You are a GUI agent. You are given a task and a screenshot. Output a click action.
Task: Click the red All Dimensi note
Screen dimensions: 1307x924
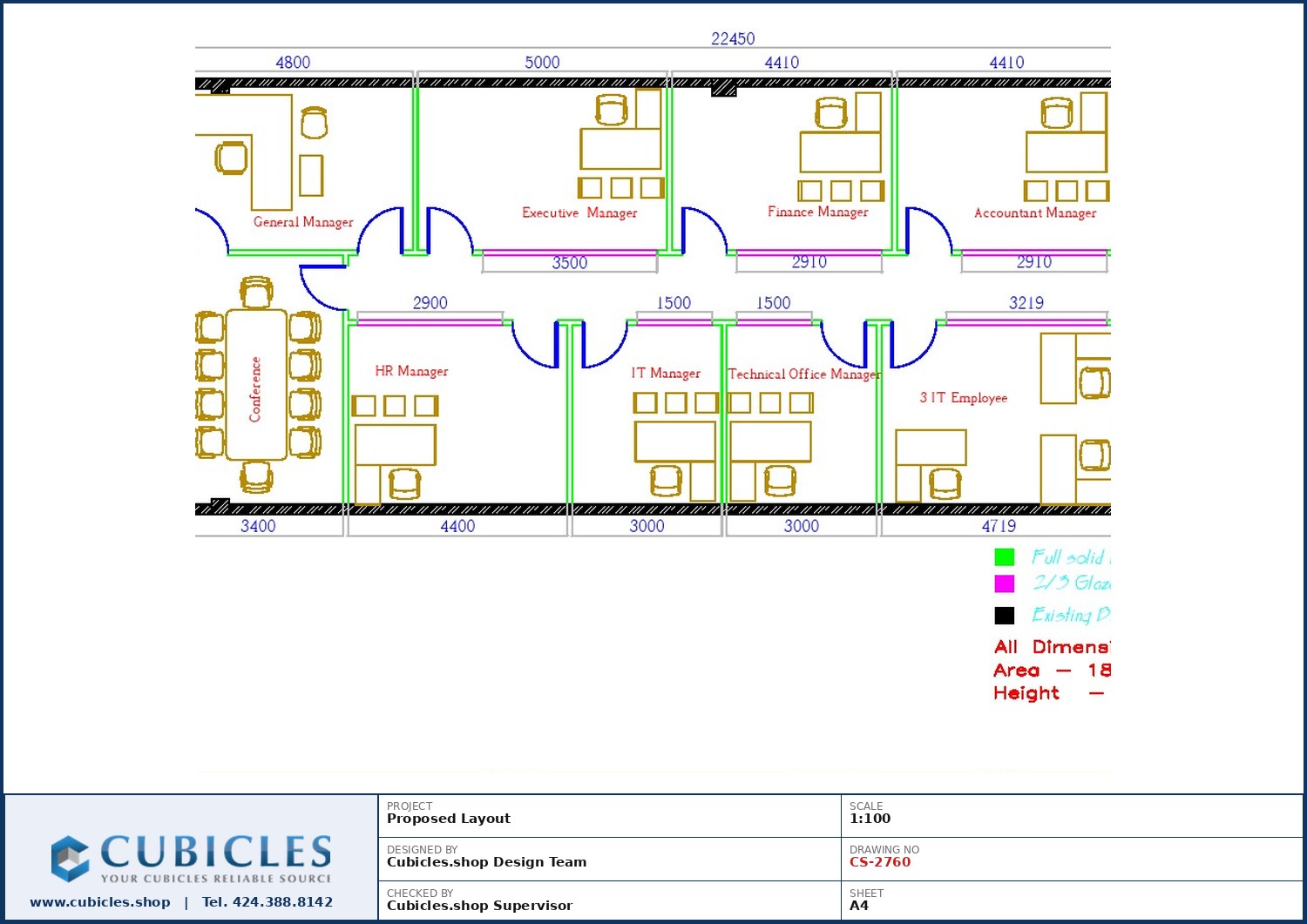coord(1052,647)
